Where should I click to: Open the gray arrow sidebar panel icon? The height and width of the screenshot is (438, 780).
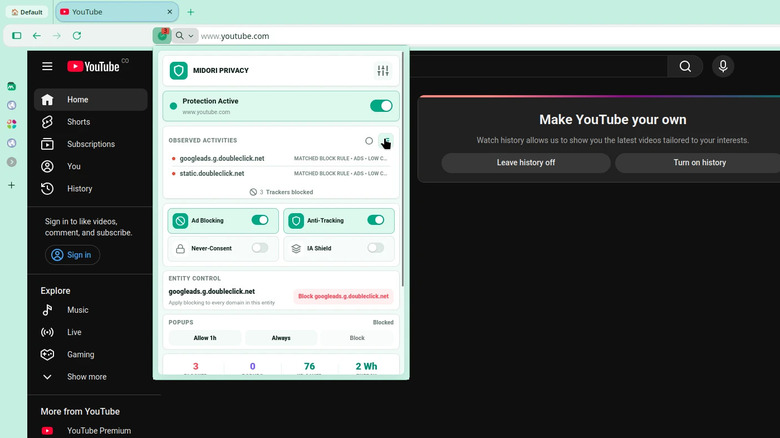pyautogui.click(x=11, y=162)
